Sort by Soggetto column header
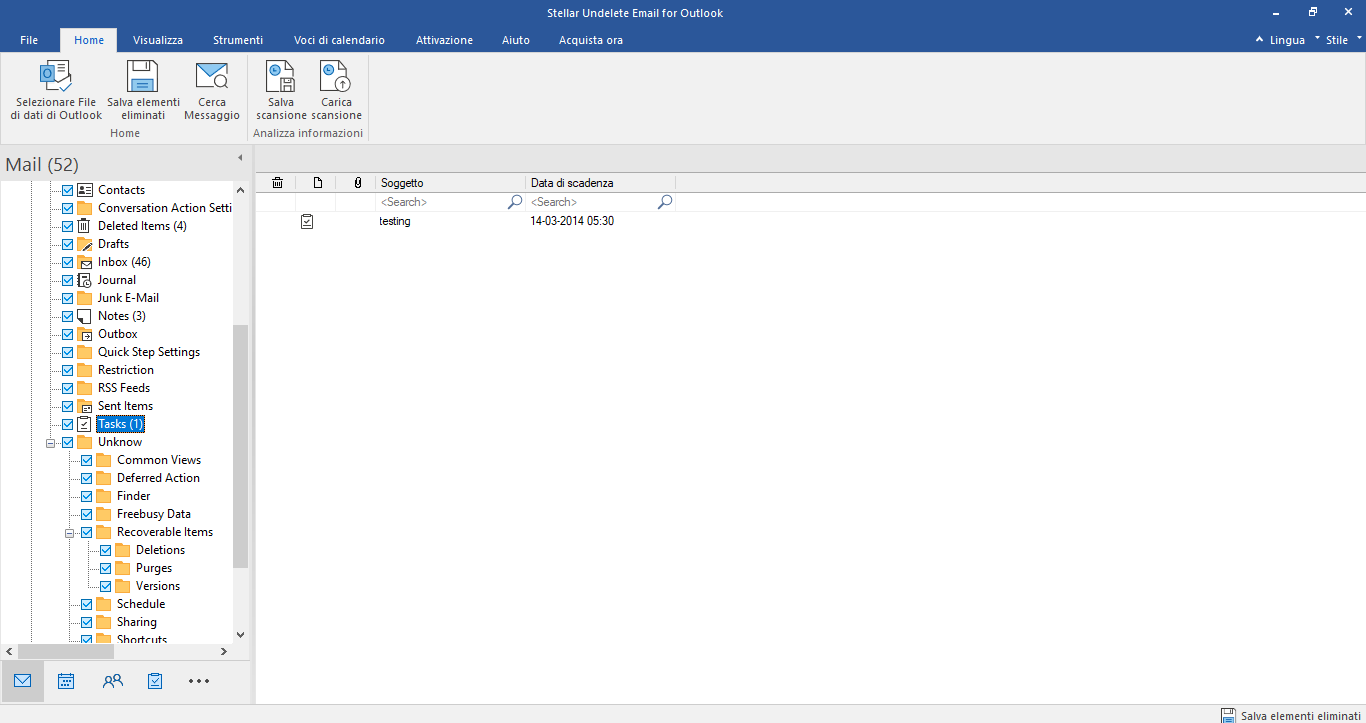 (451, 183)
